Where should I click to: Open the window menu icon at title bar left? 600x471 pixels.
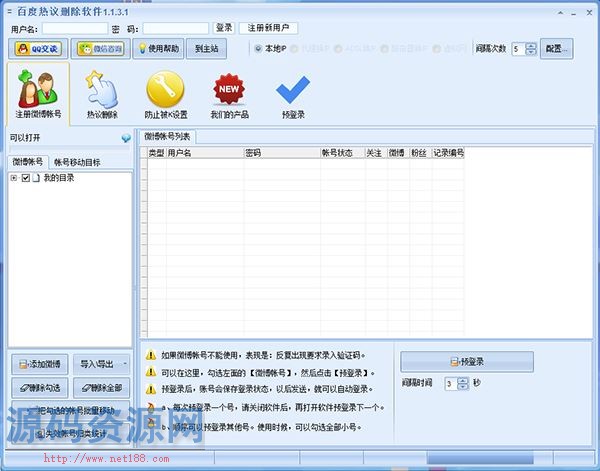click(10, 12)
